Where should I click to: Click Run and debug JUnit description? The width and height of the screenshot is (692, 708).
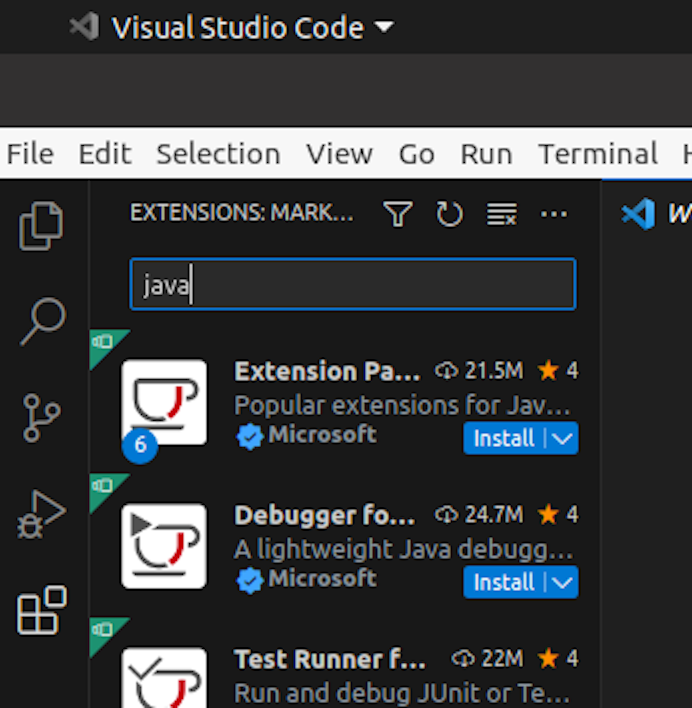(403, 692)
